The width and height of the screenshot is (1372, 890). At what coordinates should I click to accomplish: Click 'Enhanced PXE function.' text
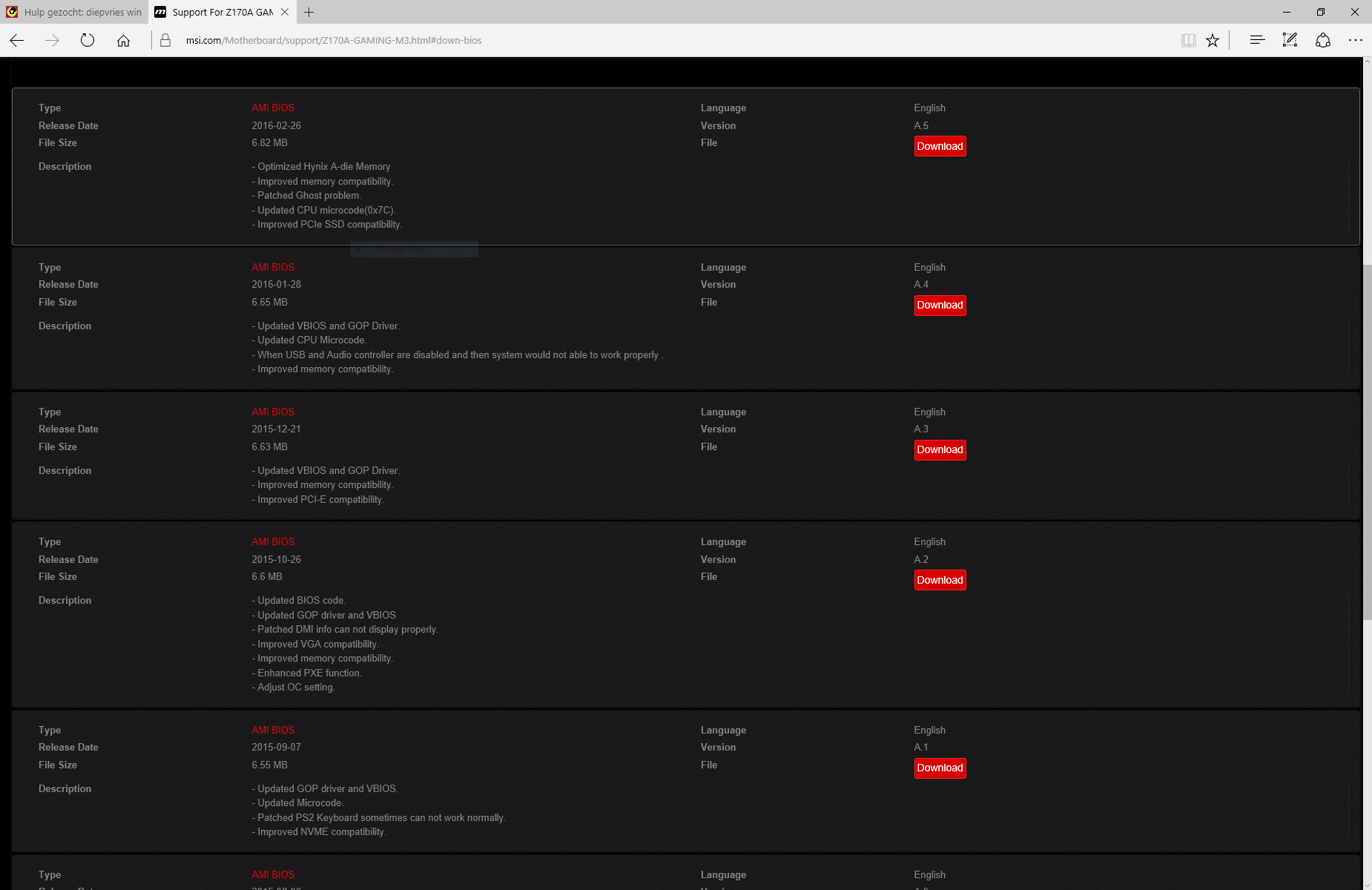click(307, 673)
